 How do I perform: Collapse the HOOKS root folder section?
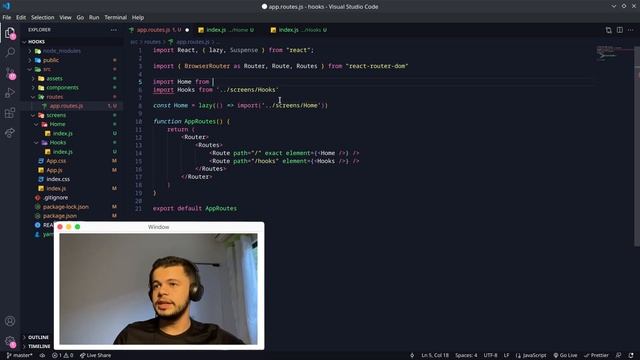pyautogui.click(x=71, y=42)
